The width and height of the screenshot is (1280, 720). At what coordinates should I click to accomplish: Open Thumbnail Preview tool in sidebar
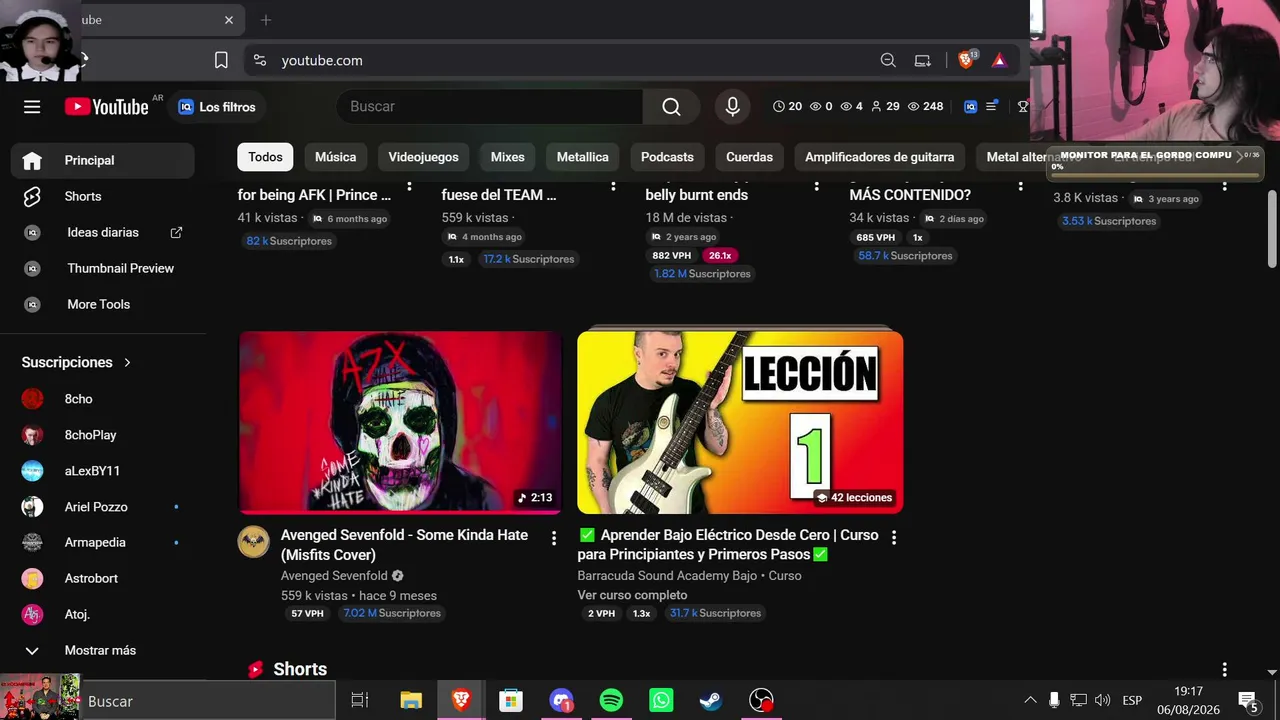(103, 268)
